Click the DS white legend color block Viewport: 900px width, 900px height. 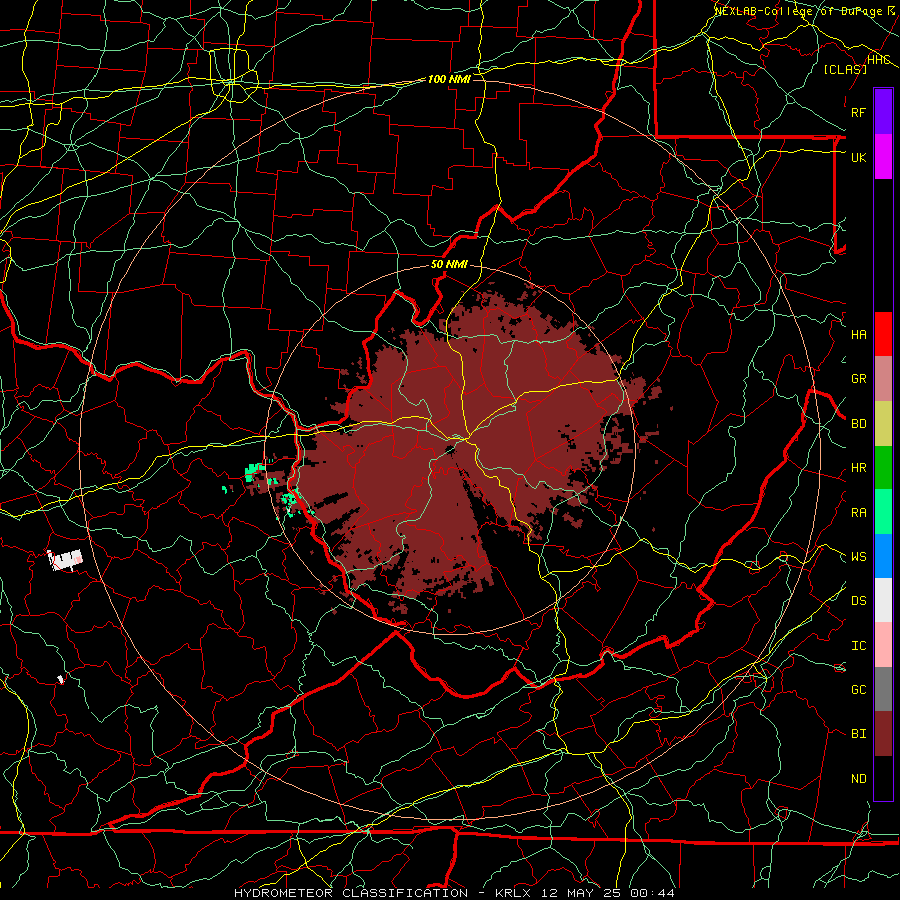883,600
